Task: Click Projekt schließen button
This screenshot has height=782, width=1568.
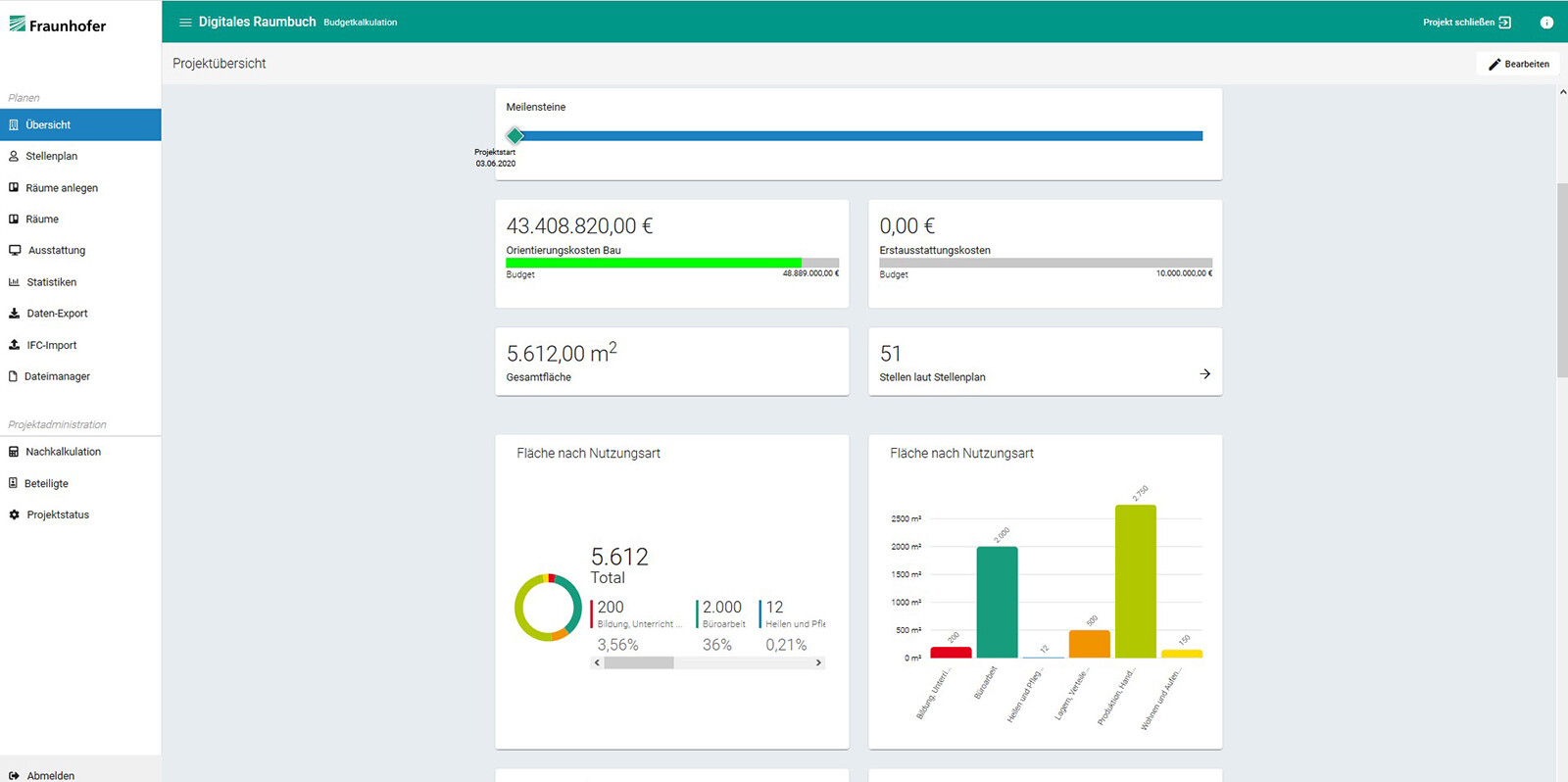Action: tap(1466, 23)
